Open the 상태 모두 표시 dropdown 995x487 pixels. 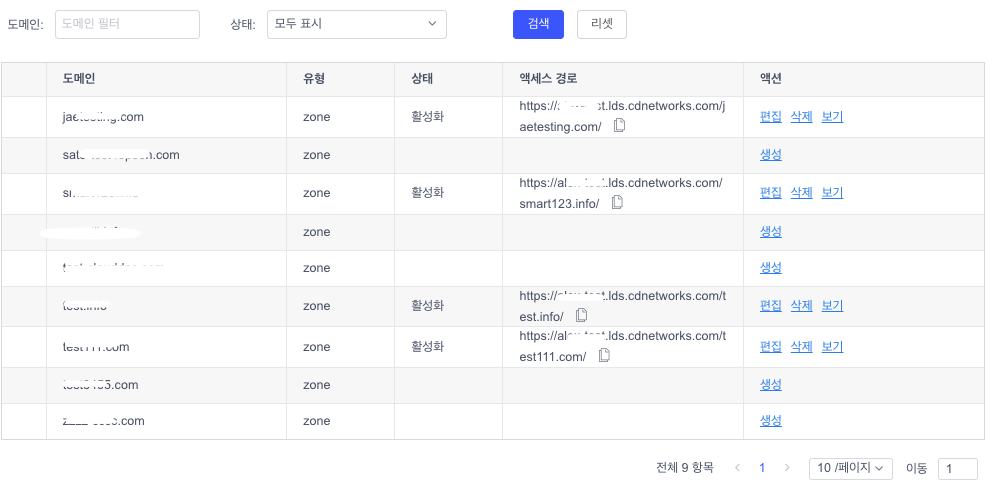point(357,24)
